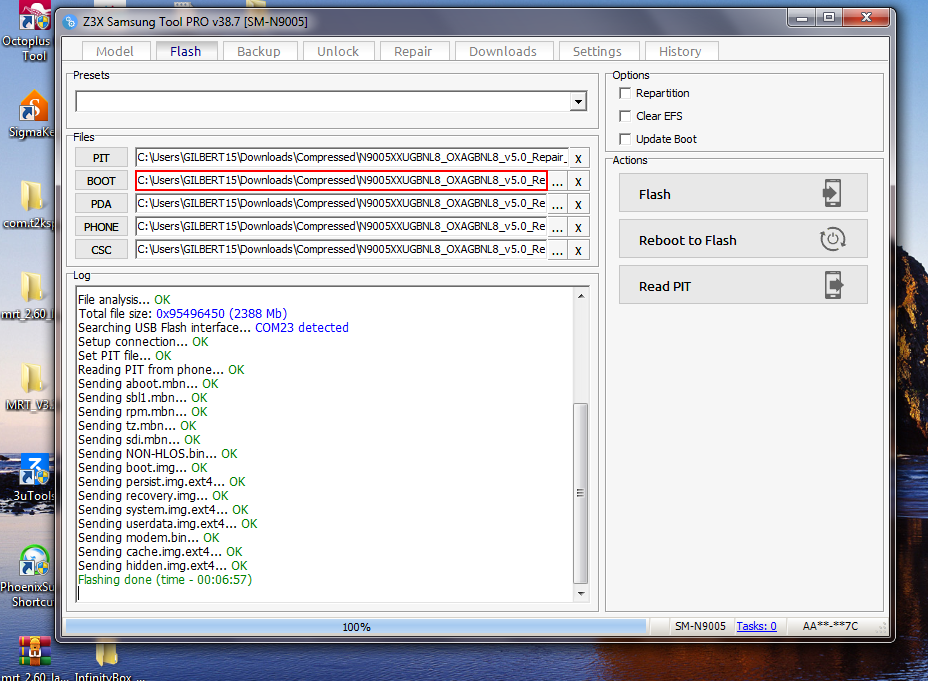
Task: Click the 100% progress bar
Action: coord(356,627)
